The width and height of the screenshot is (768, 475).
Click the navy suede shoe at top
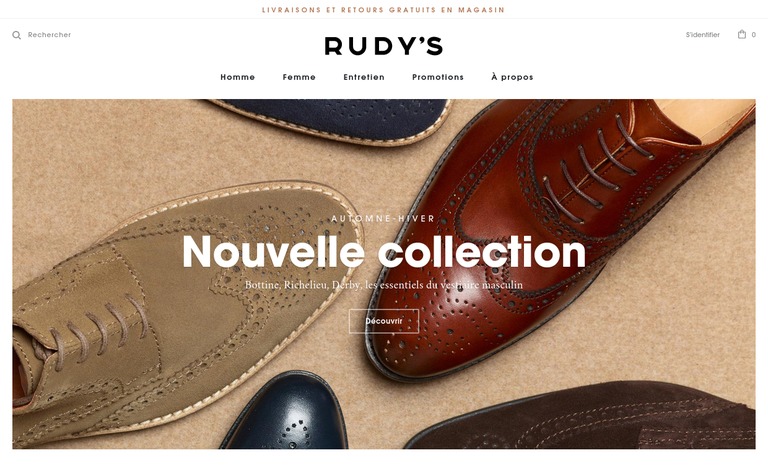(x=333, y=119)
